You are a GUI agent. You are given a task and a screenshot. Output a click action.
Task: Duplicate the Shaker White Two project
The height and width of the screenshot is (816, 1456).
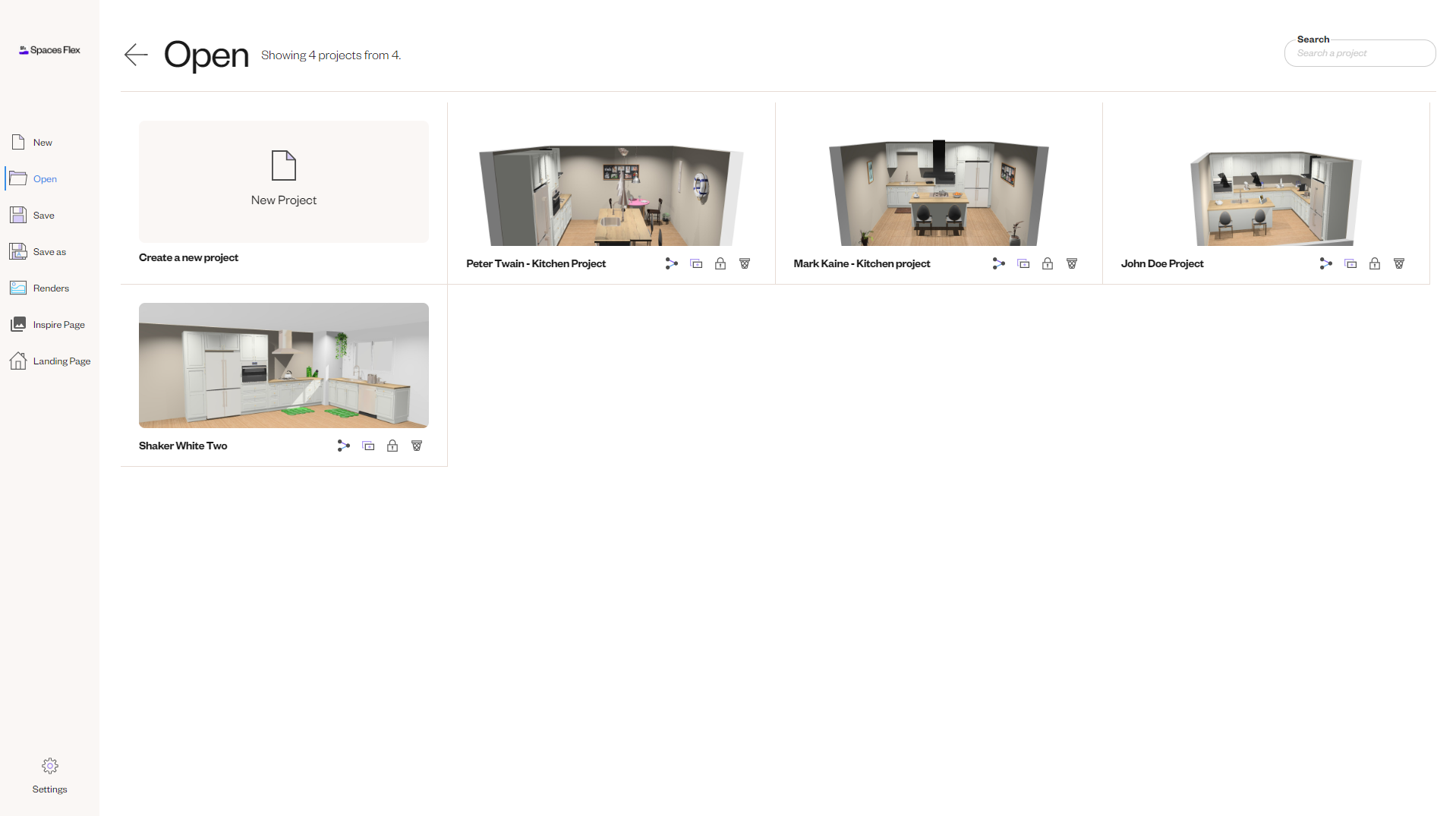(368, 446)
